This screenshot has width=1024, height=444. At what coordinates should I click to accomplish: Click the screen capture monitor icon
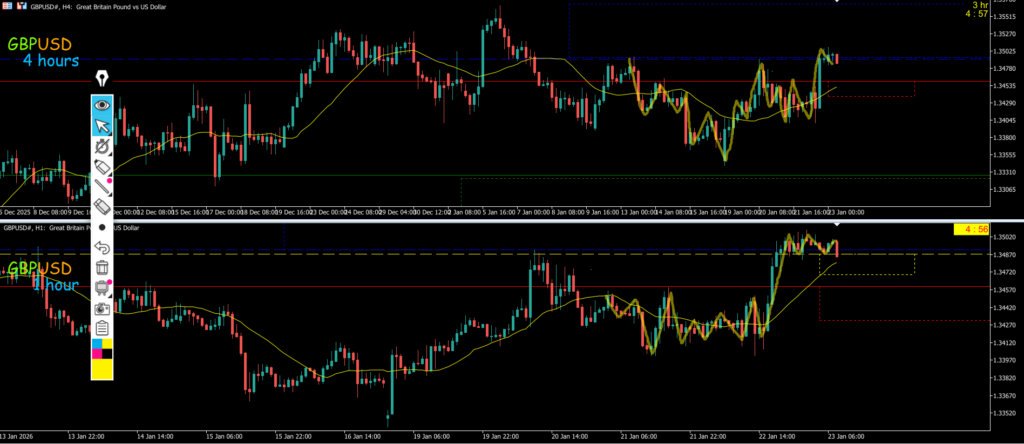click(101, 288)
